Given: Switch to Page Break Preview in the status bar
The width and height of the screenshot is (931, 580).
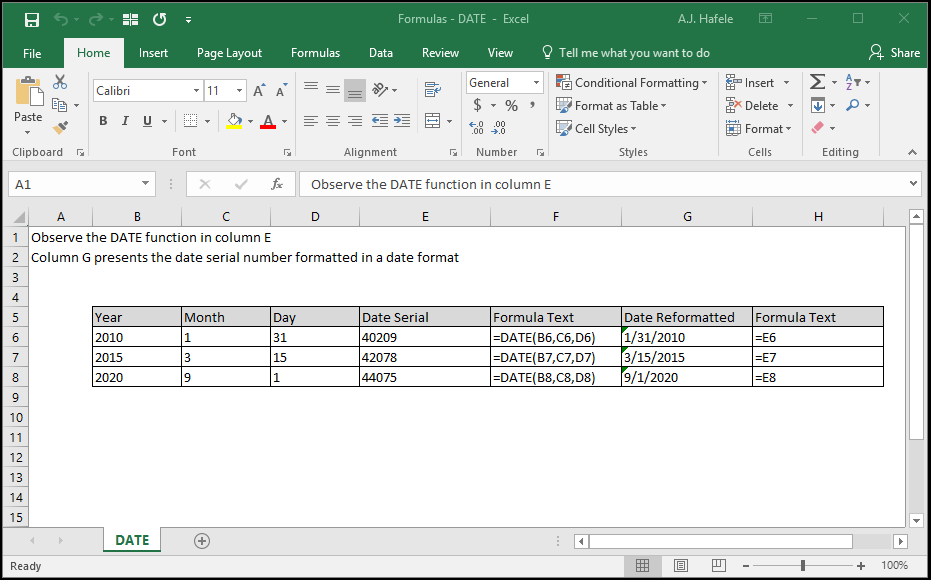Looking at the screenshot, I should tap(718, 566).
